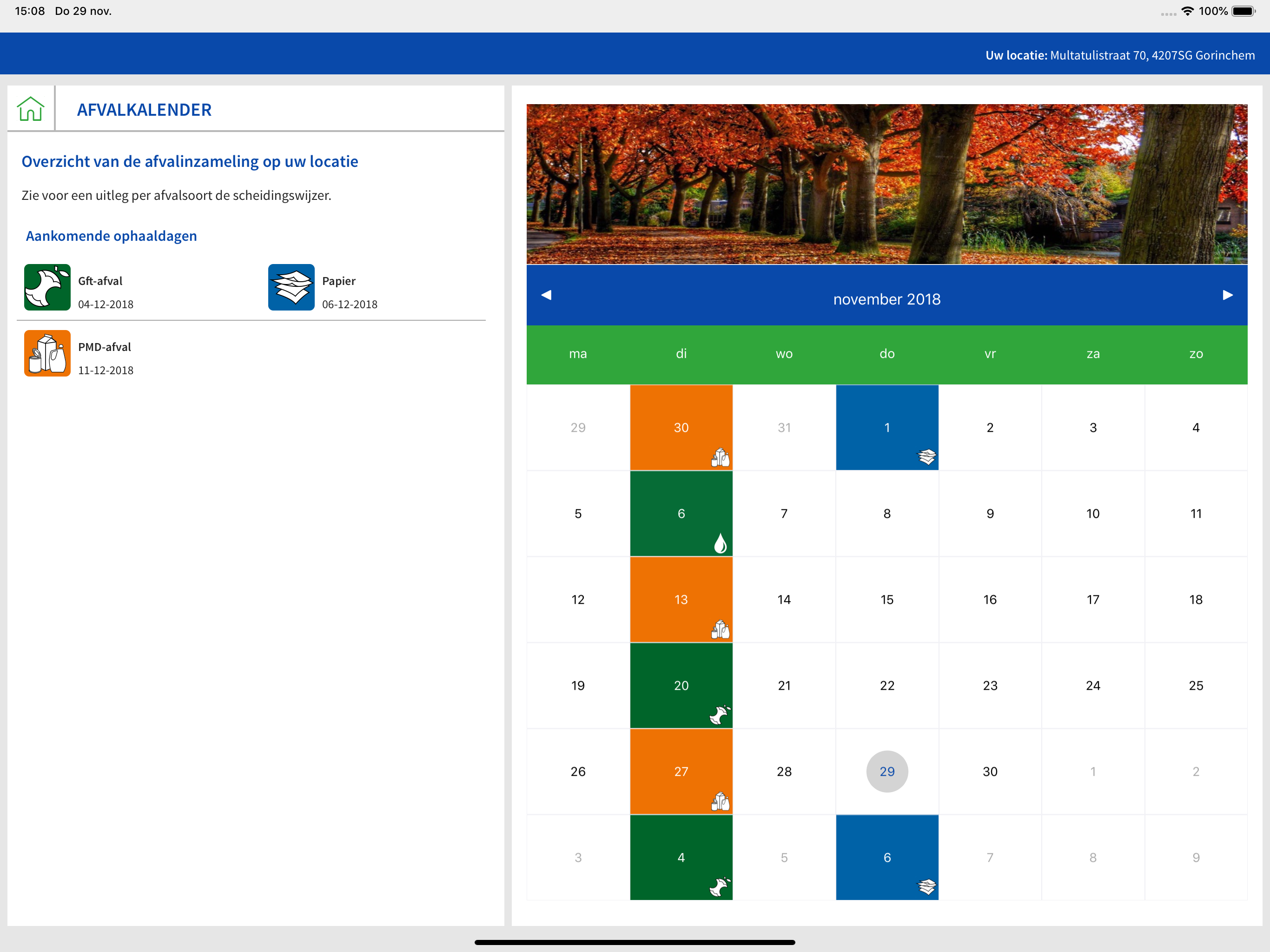
Task: Select the green Gft-afval apple icon
Action: pos(47,287)
